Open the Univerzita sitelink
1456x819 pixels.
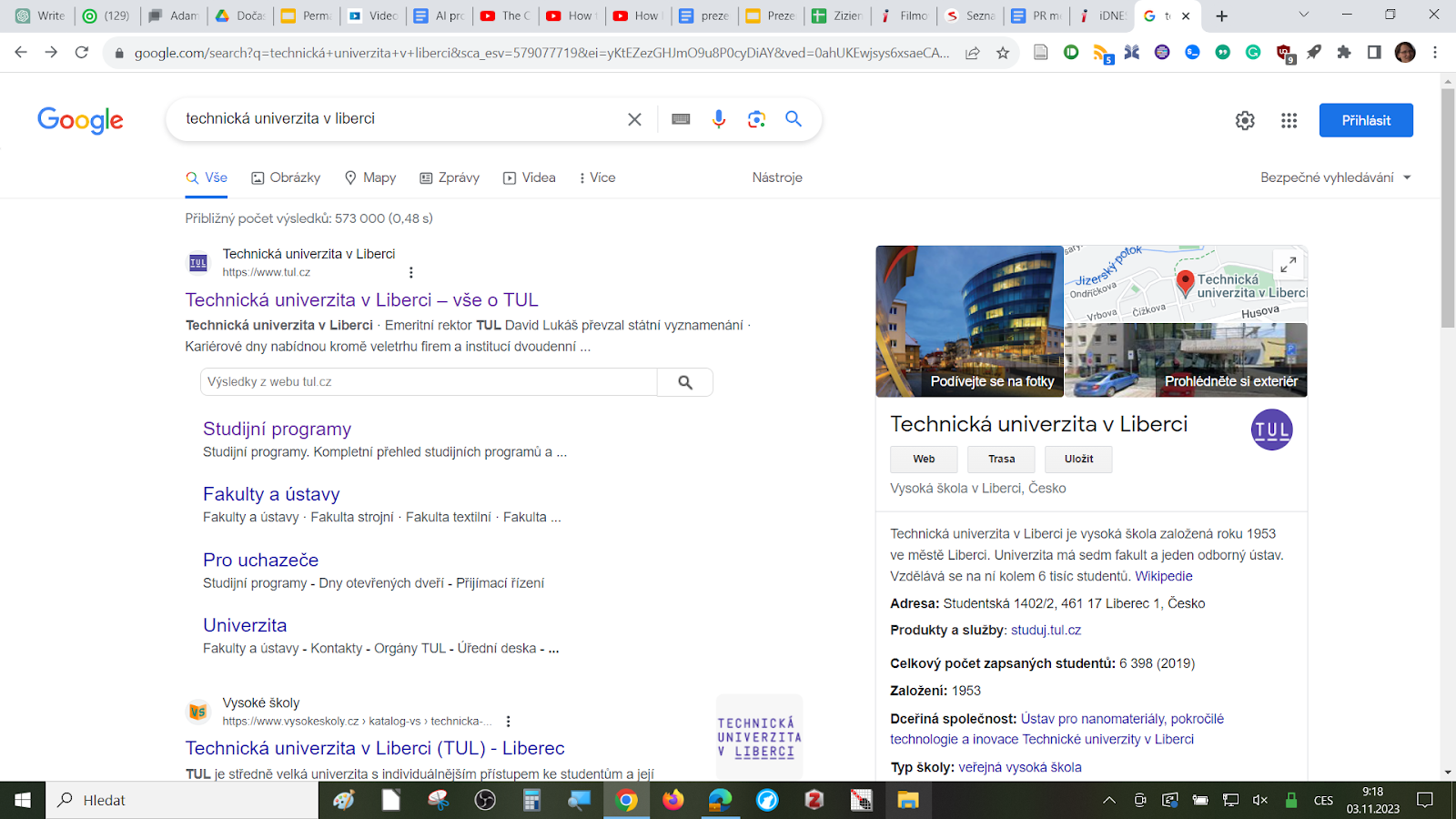coord(245,625)
